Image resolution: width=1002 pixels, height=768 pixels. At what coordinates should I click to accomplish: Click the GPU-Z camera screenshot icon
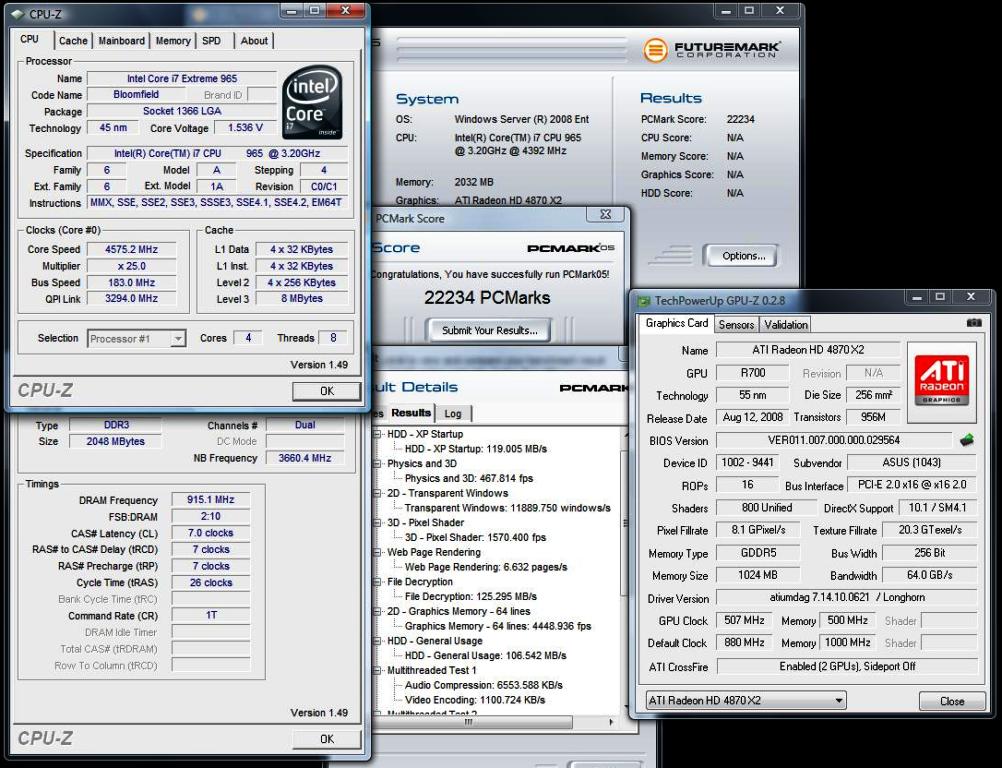pyautogui.click(x=973, y=323)
